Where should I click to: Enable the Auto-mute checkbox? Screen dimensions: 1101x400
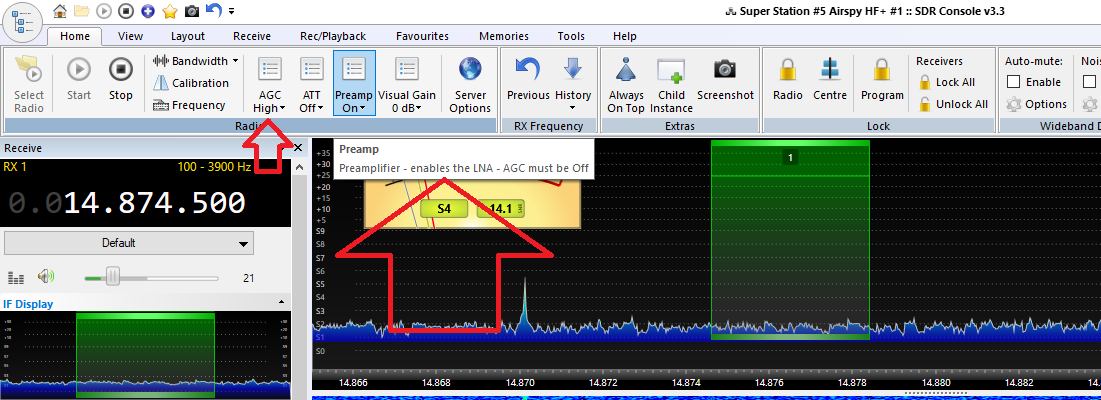1014,82
